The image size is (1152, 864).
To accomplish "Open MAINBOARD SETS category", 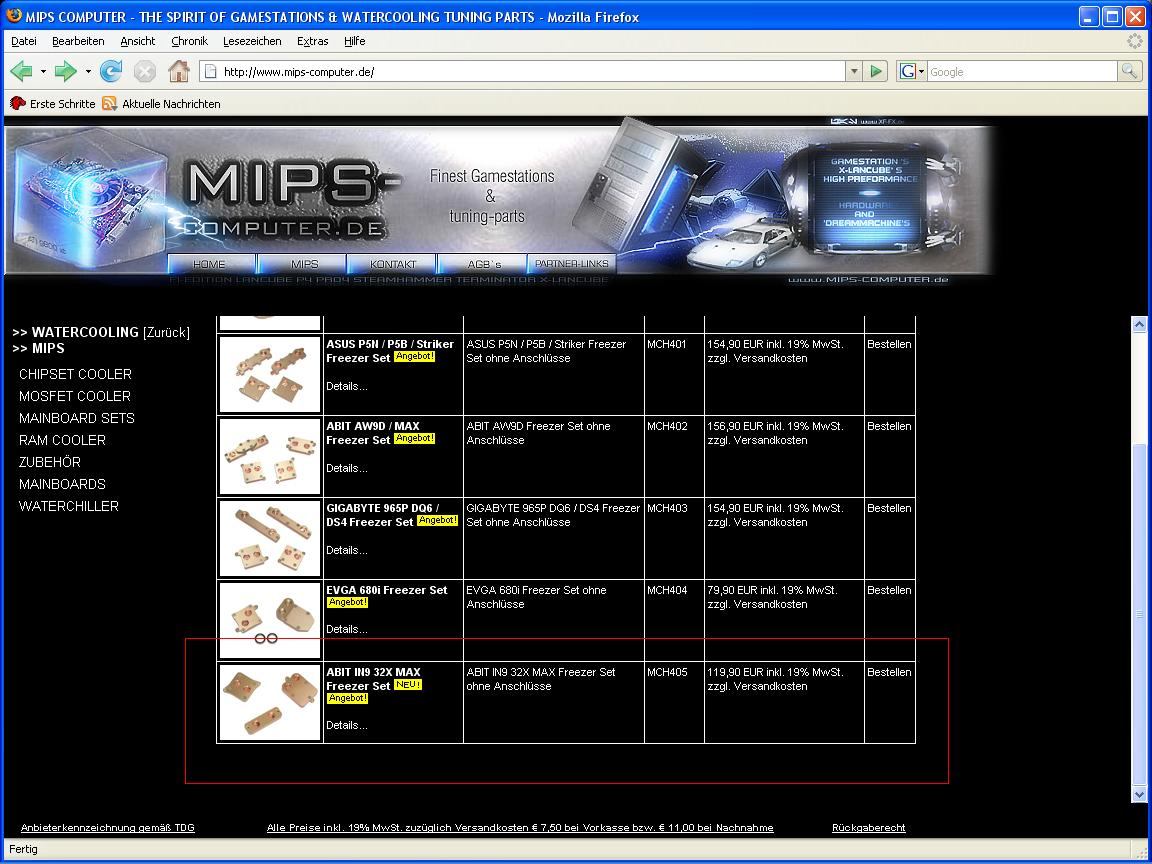I will (77, 418).
